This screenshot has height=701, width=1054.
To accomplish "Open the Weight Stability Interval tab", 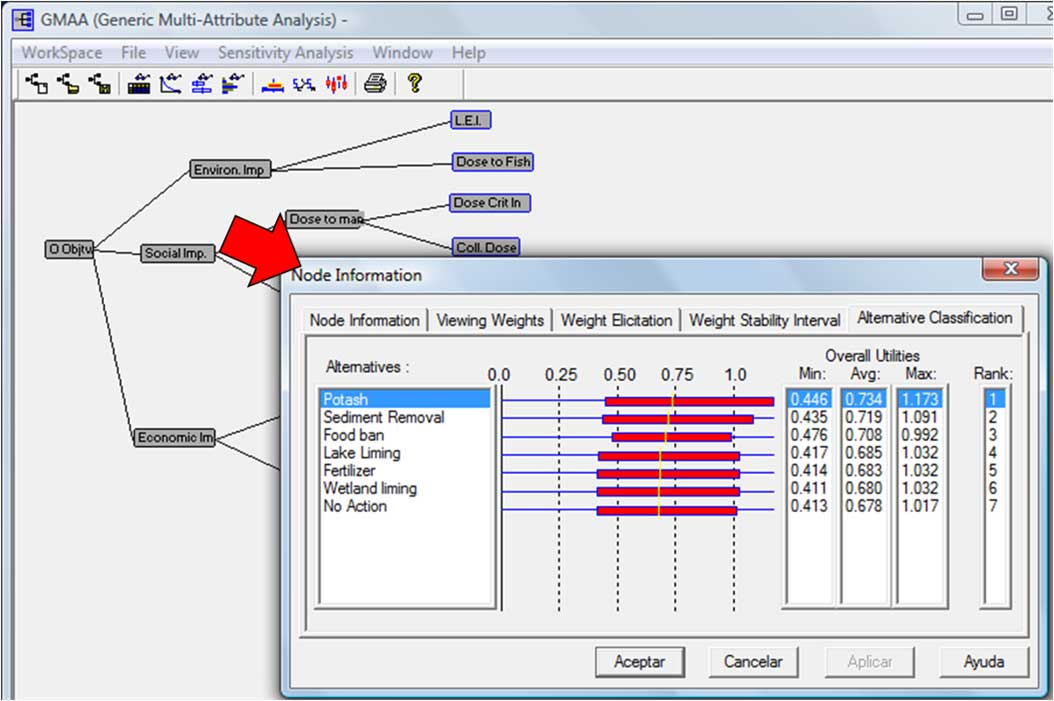I will tap(764, 320).
